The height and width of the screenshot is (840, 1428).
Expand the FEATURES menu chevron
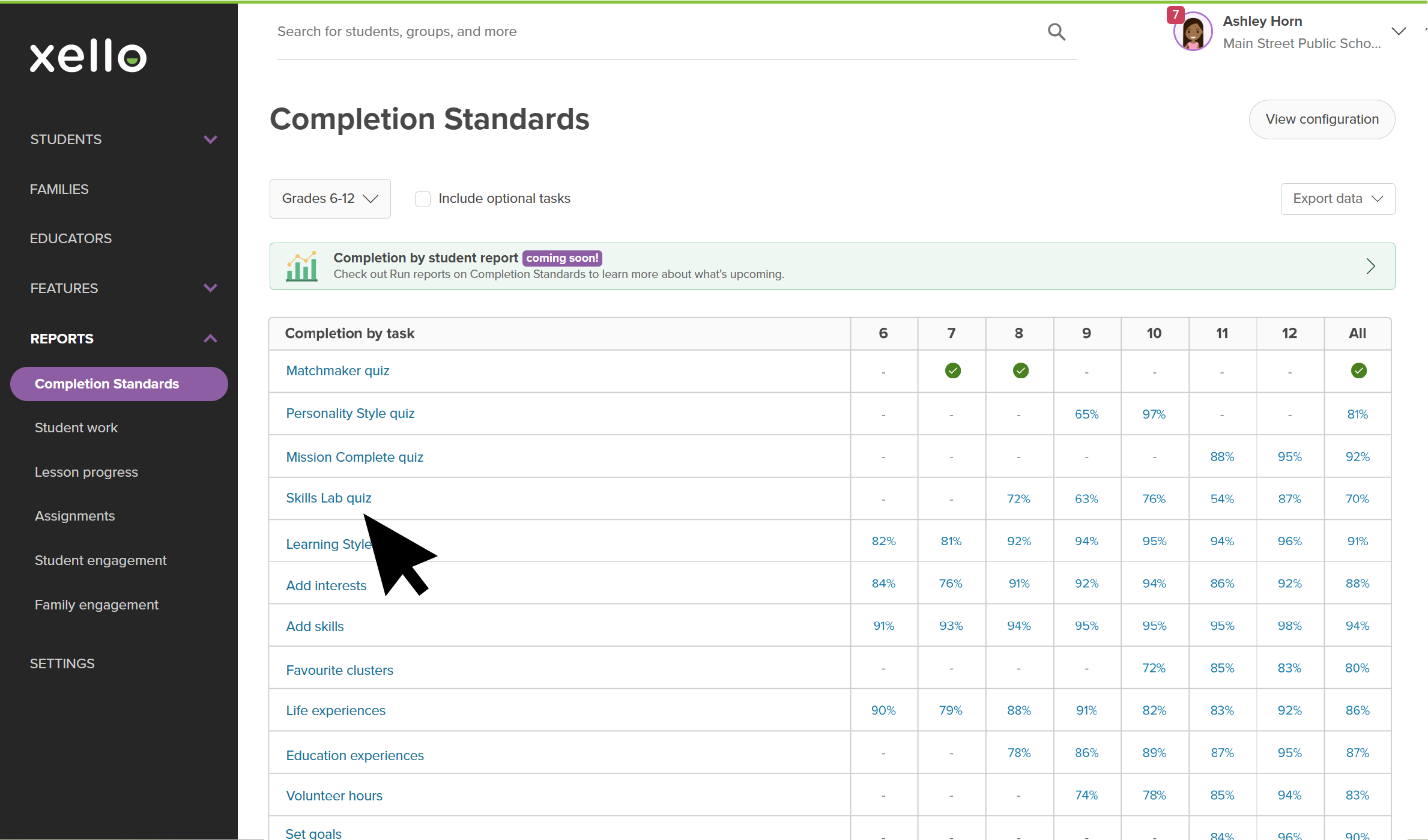(210, 288)
